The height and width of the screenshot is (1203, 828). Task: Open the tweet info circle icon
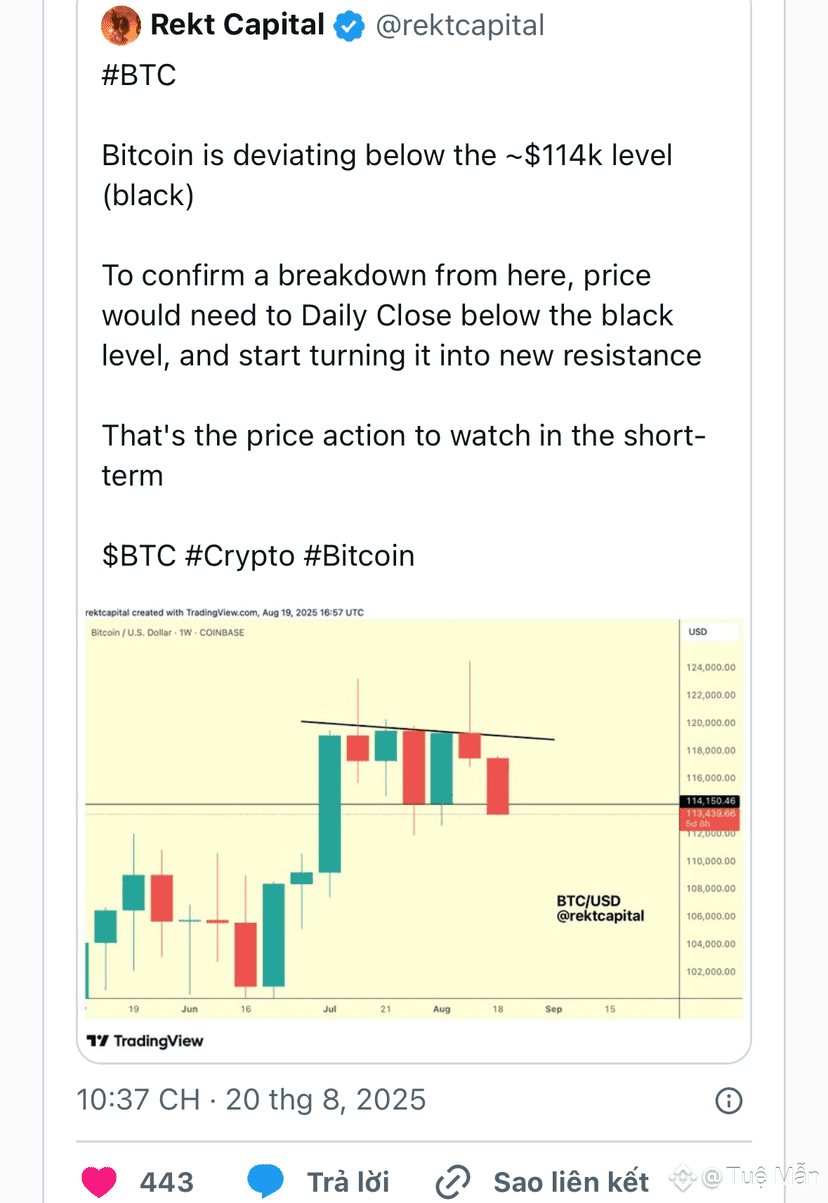(x=729, y=1101)
